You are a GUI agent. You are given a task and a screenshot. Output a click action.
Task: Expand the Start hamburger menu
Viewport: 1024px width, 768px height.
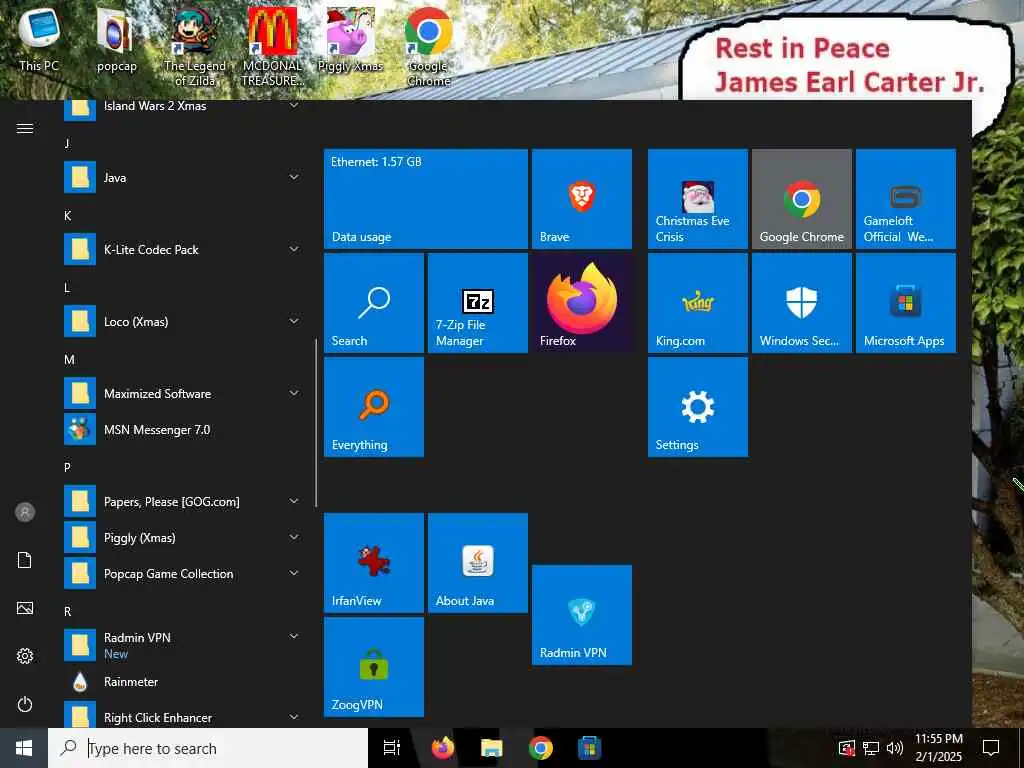click(25, 128)
